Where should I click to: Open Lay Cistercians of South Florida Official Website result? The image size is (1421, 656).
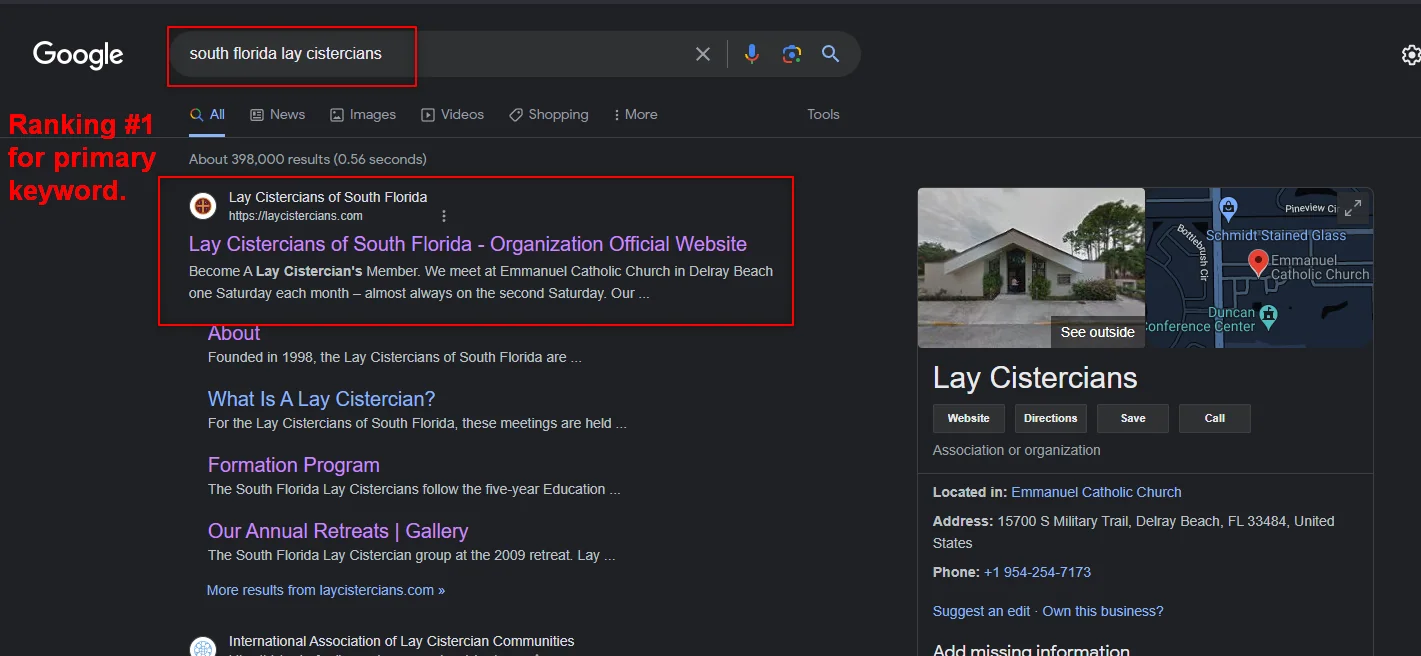click(x=467, y=244)
